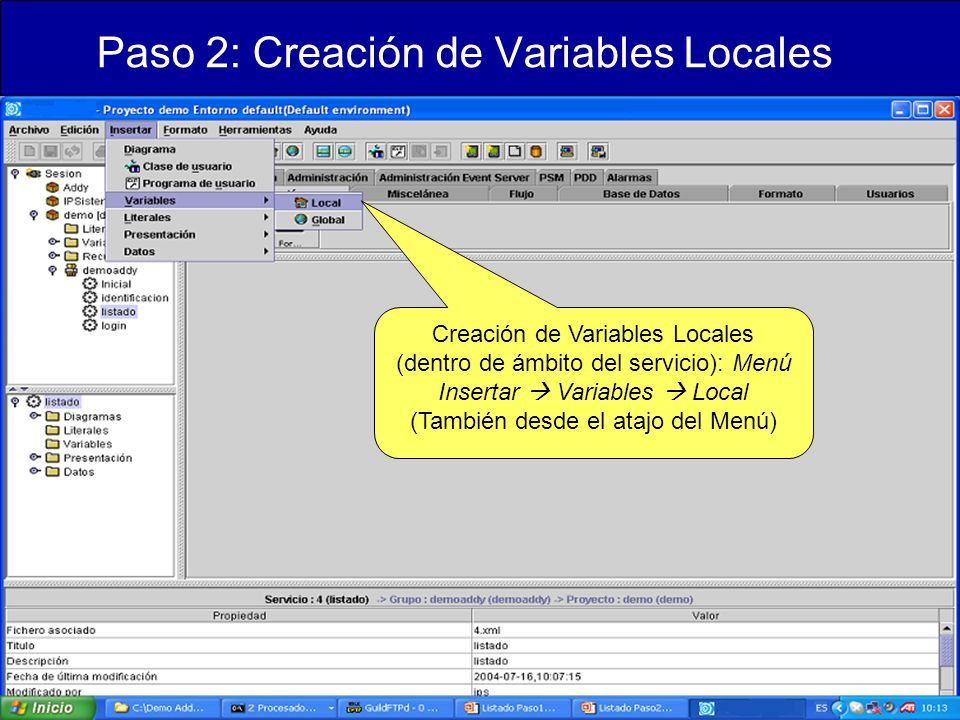Switch to the Usuarios tab

coord(890,194)
